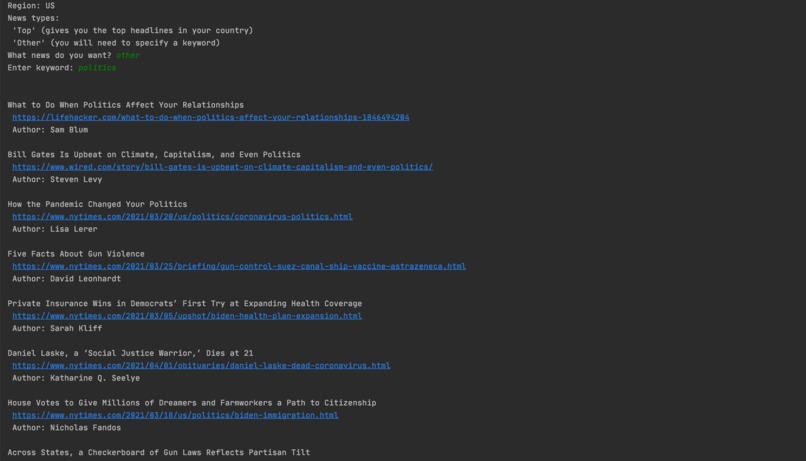Click headline 'Across States, a Checkerboard of Gun Laws'
Viewport: 806px width, 461px height.
click(x=158, y=452)
